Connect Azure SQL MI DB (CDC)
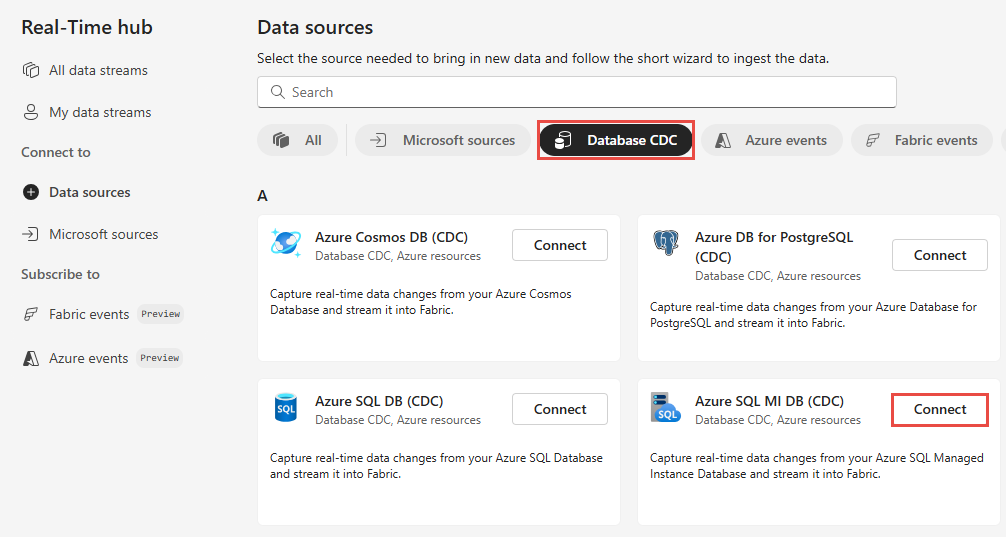 [x=939, y=409]
